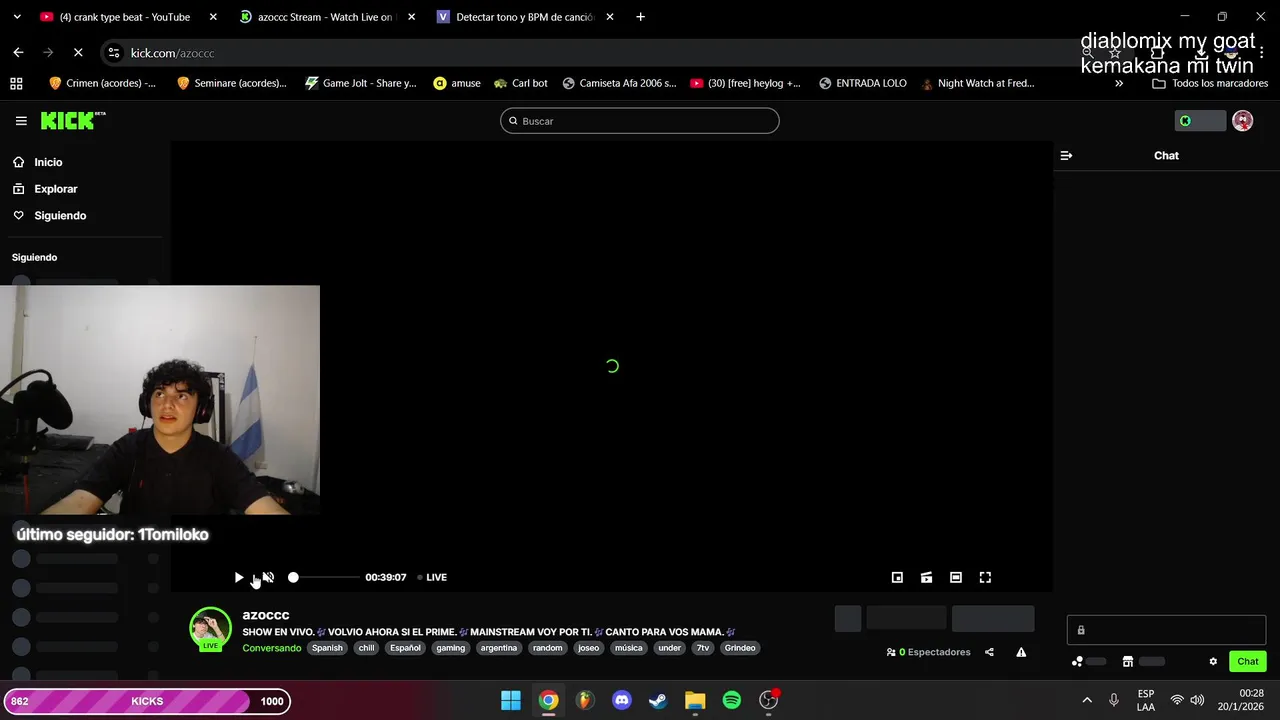
Task: Toggle theater mode in player
Action: pos(956,577)
